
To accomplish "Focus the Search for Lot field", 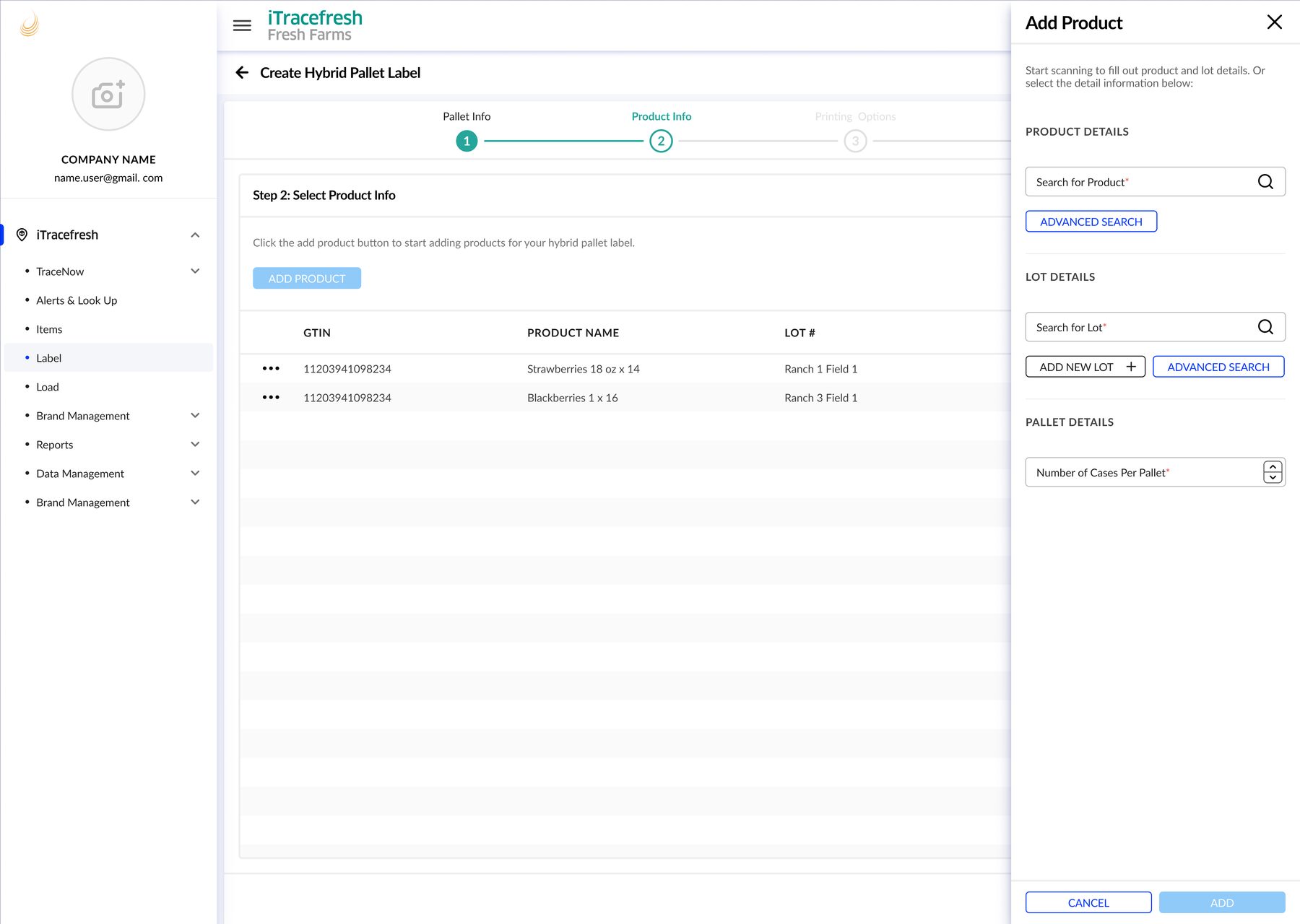I will coord(1156,327).
